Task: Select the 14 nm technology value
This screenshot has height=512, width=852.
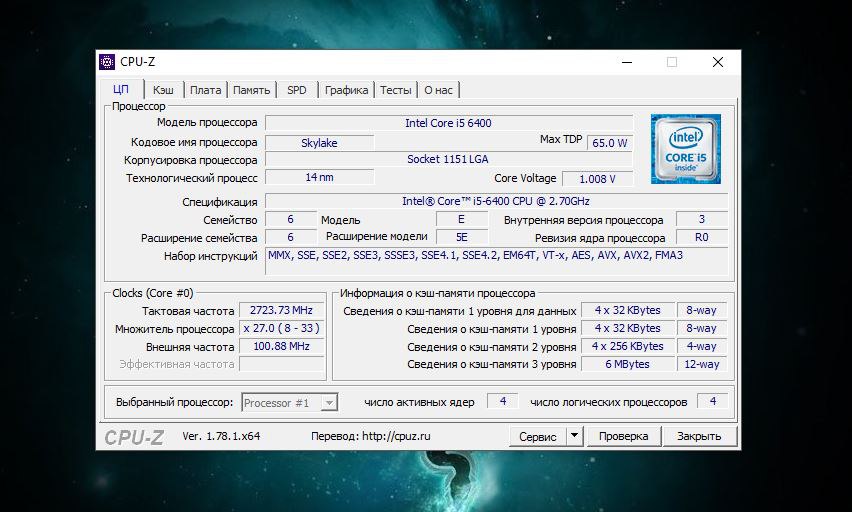Action: [x=320, y=177]
